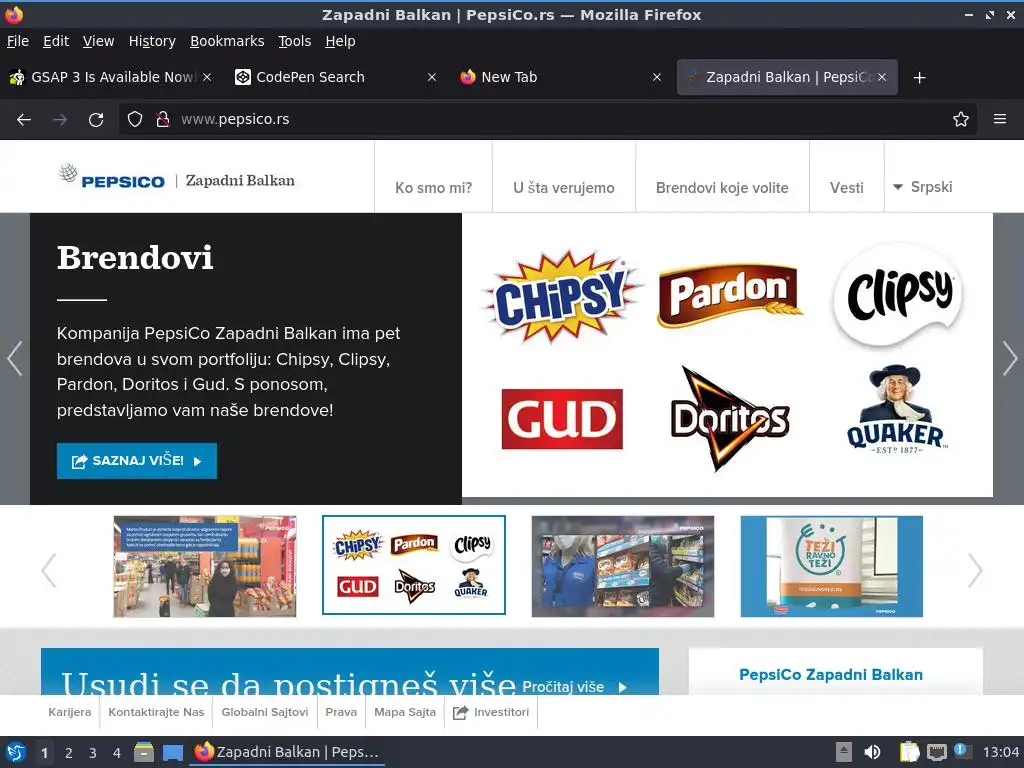1024x768 pixels.
Task: Open the Bookmarks menu
Action: click(227, 41)
